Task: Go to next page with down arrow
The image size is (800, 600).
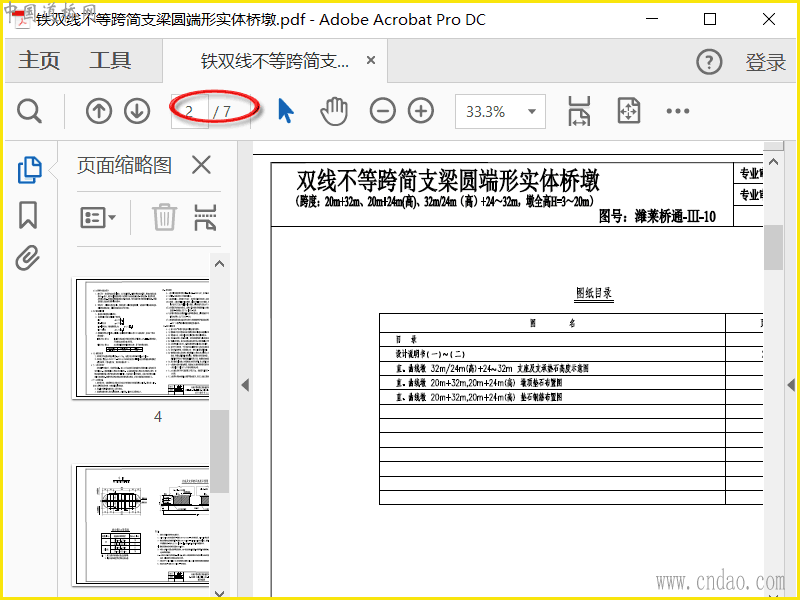Action: (x=137, y=111)
